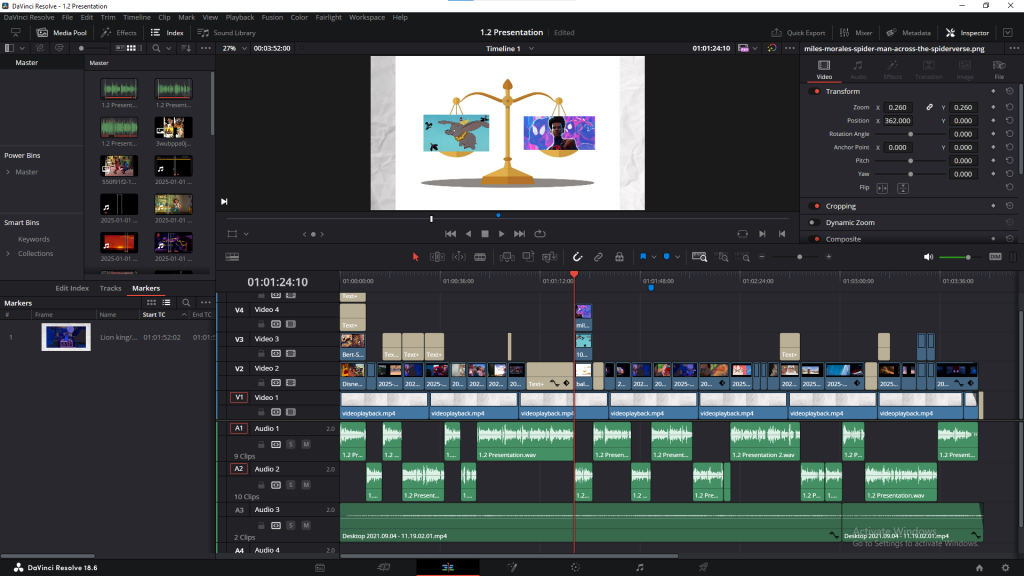Open the Media Pool panel

pyautogui.click(x=62, y=33)
